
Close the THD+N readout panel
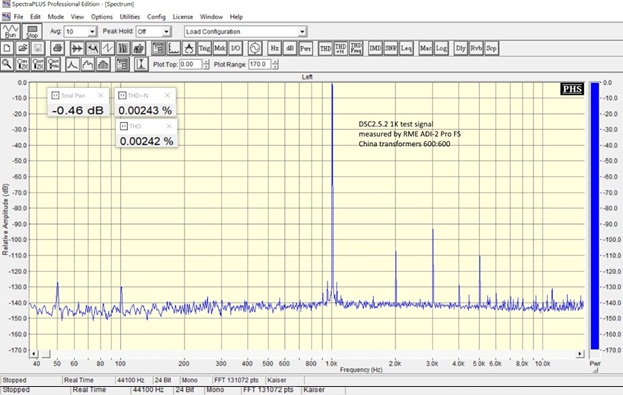(x=168, y=95)
